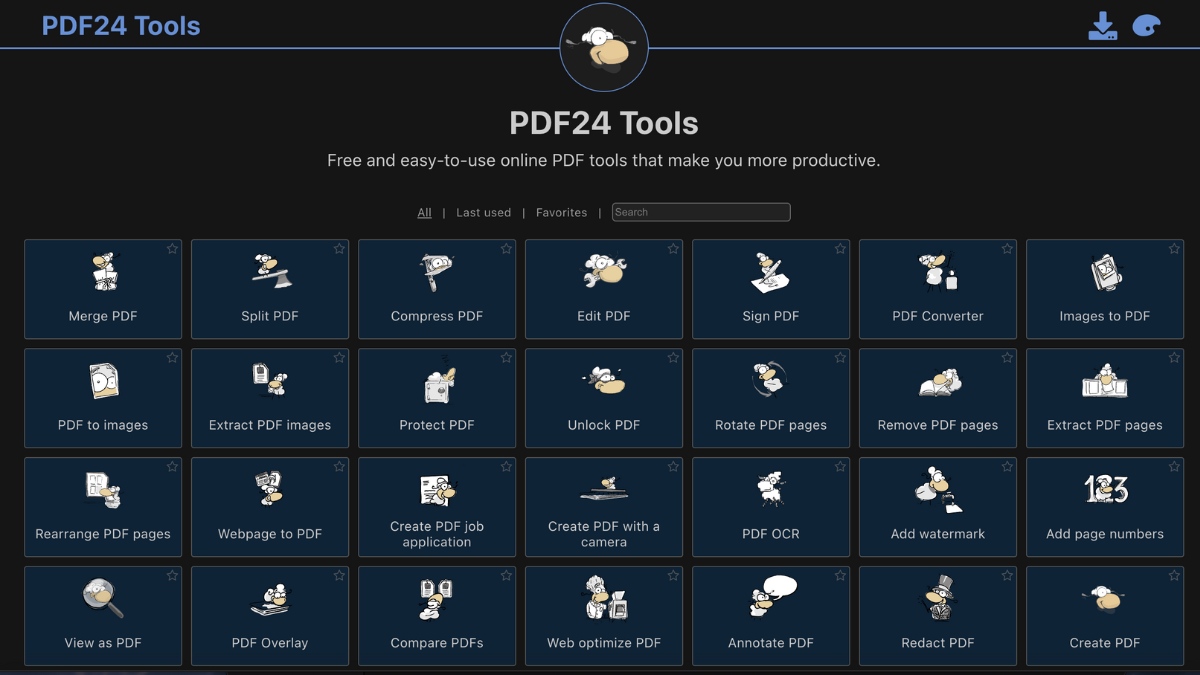Go to PDF24 Tools home link
1200x675 pixels.
(121, 26)
